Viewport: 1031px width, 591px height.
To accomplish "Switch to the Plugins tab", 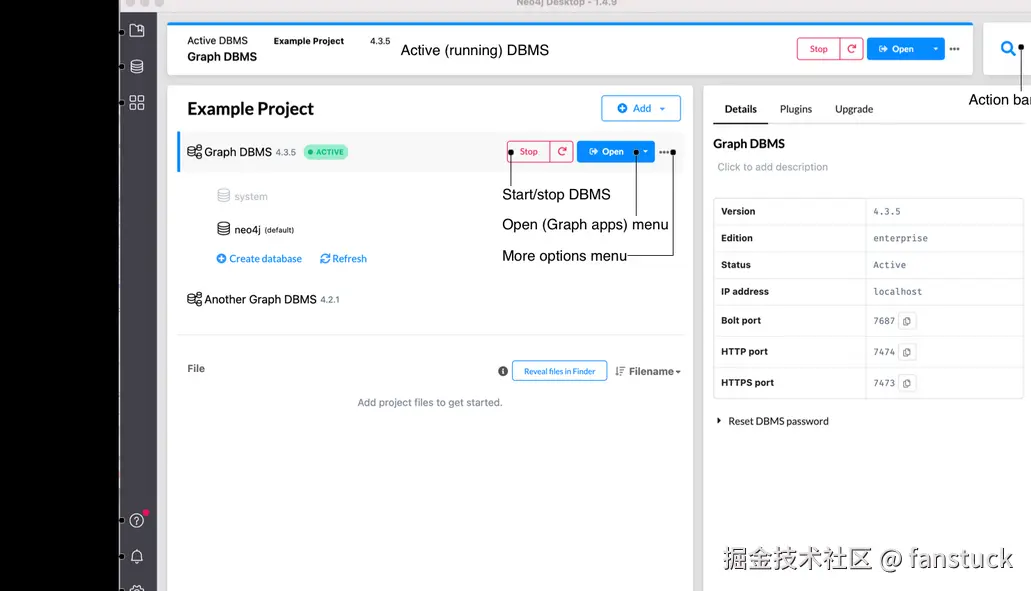I will click(796, 109).
